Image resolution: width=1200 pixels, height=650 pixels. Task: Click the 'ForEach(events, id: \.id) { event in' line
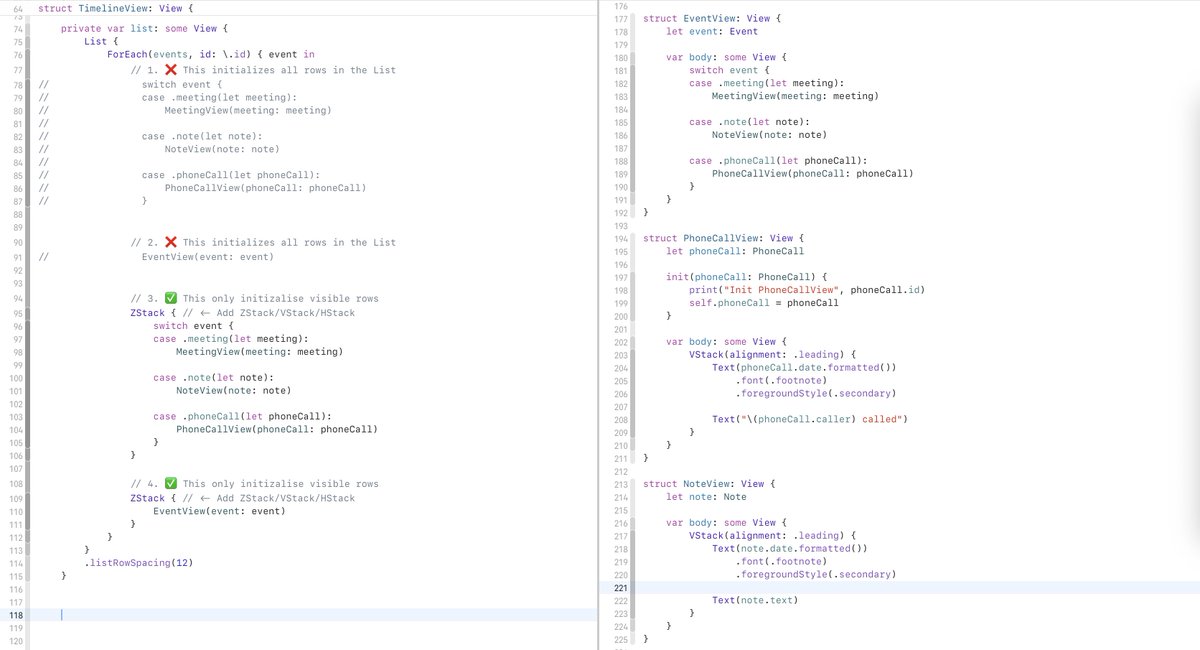(x=211, y=55)
